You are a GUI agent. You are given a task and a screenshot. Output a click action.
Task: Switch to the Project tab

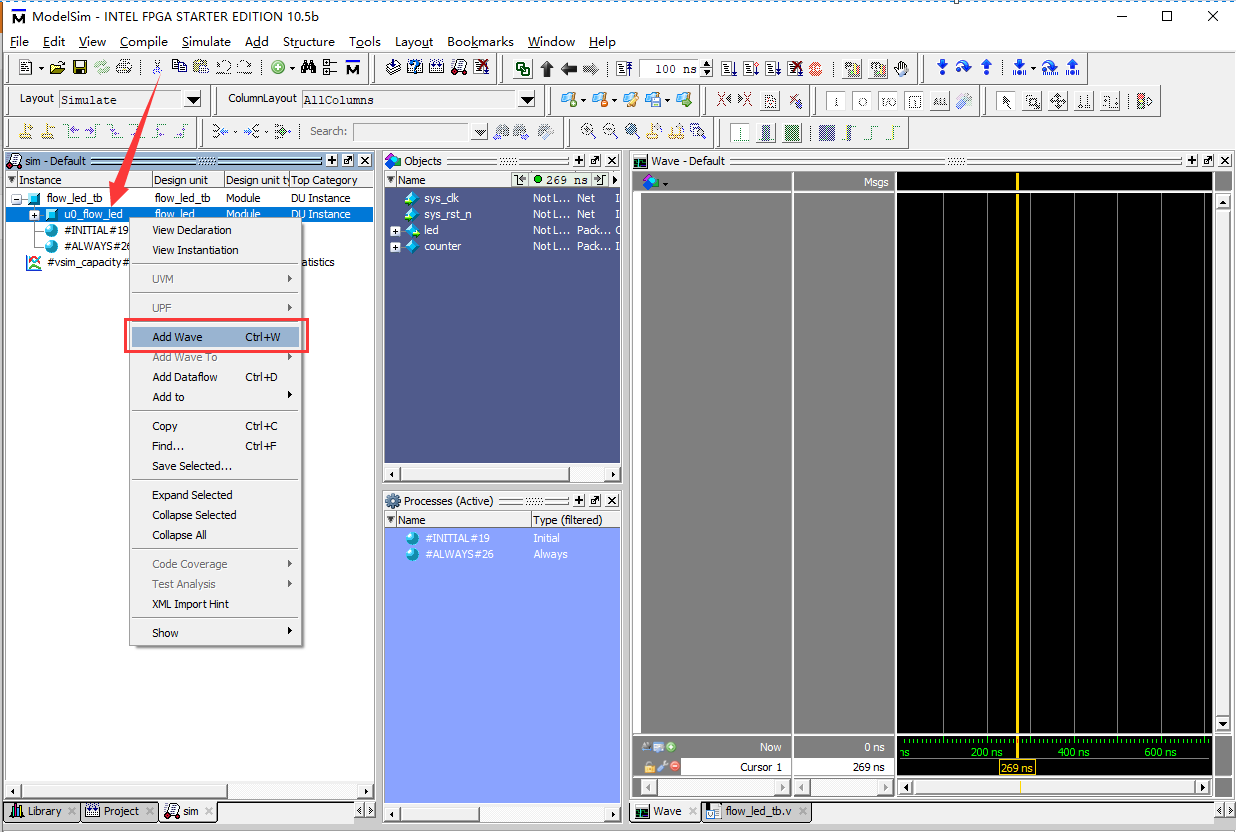(120, 811)
